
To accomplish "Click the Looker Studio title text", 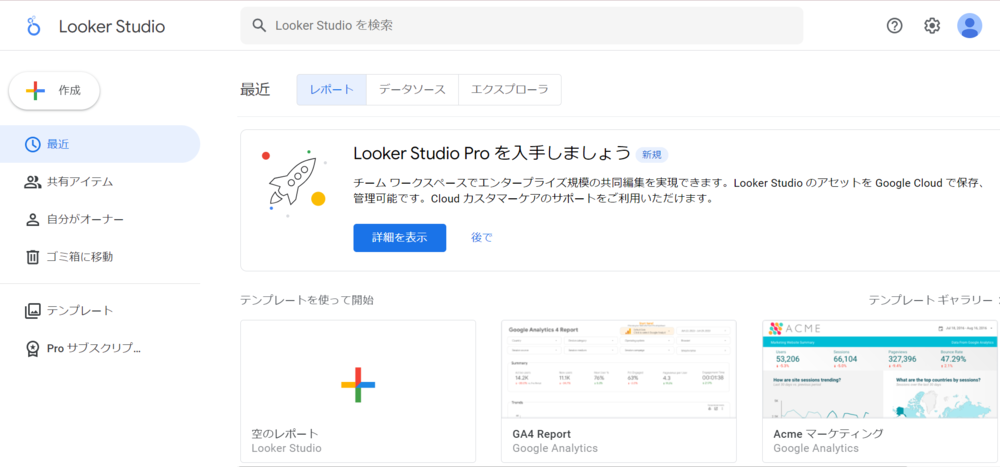I will [x=112, y=26].
